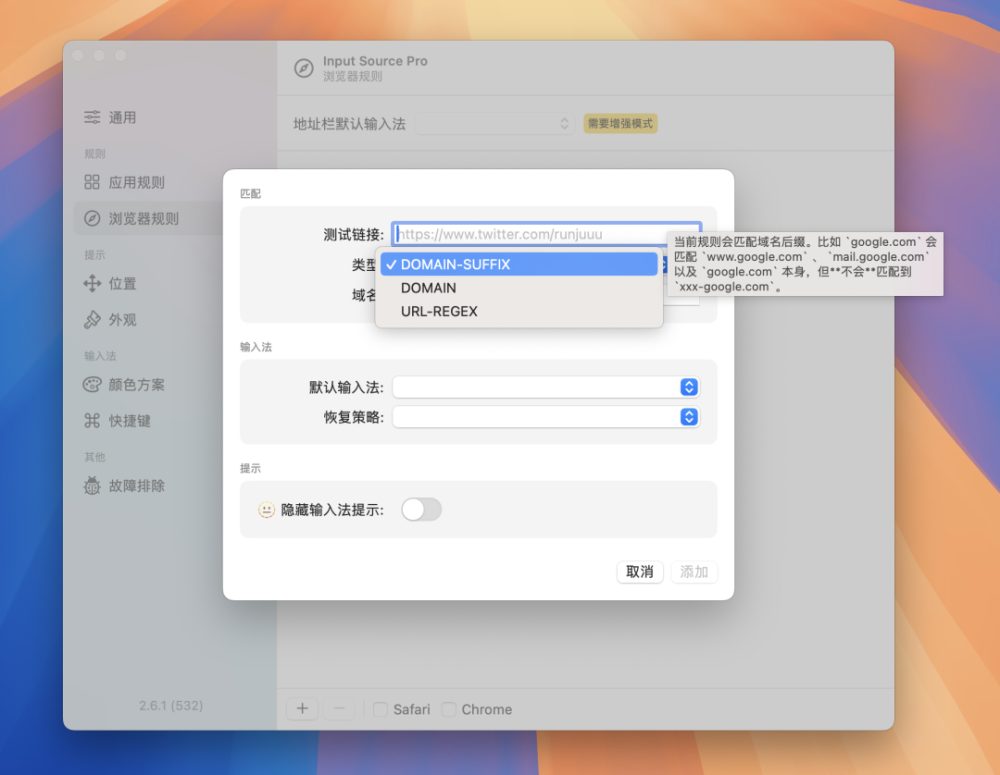Screen dimensions: 1000x775
Task: Click the neutral face emoji beside 隐藏输入法提示
Action: (x=266, y=510)
